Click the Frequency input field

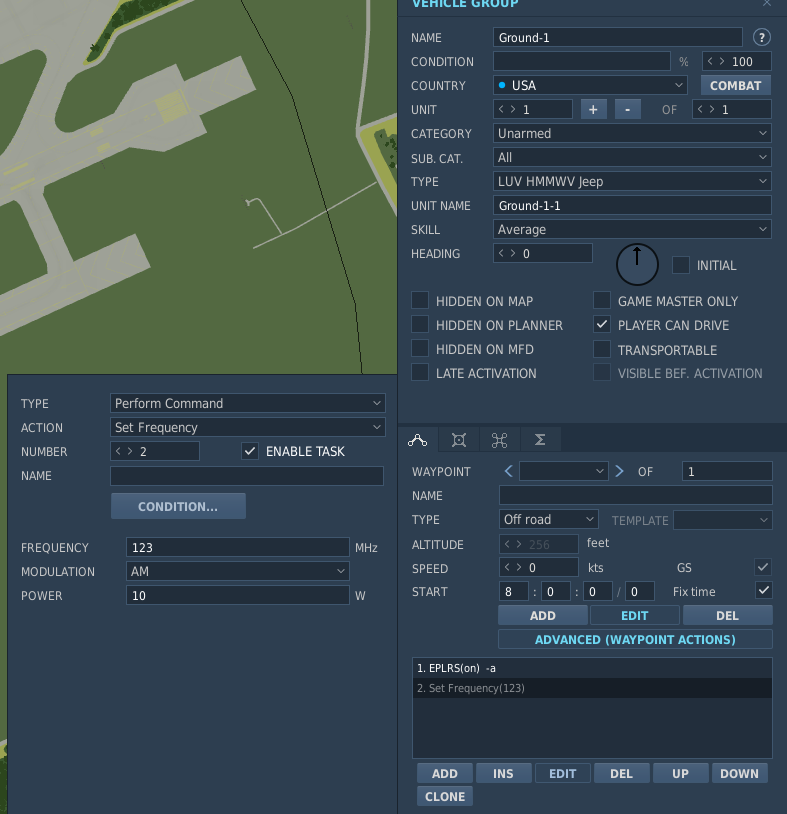tap(238, 547)
